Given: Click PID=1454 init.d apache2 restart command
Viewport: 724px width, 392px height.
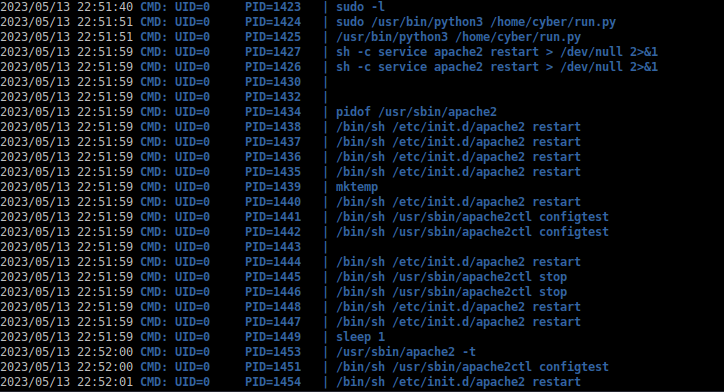Looking at the screenshot, I should 458,382.
